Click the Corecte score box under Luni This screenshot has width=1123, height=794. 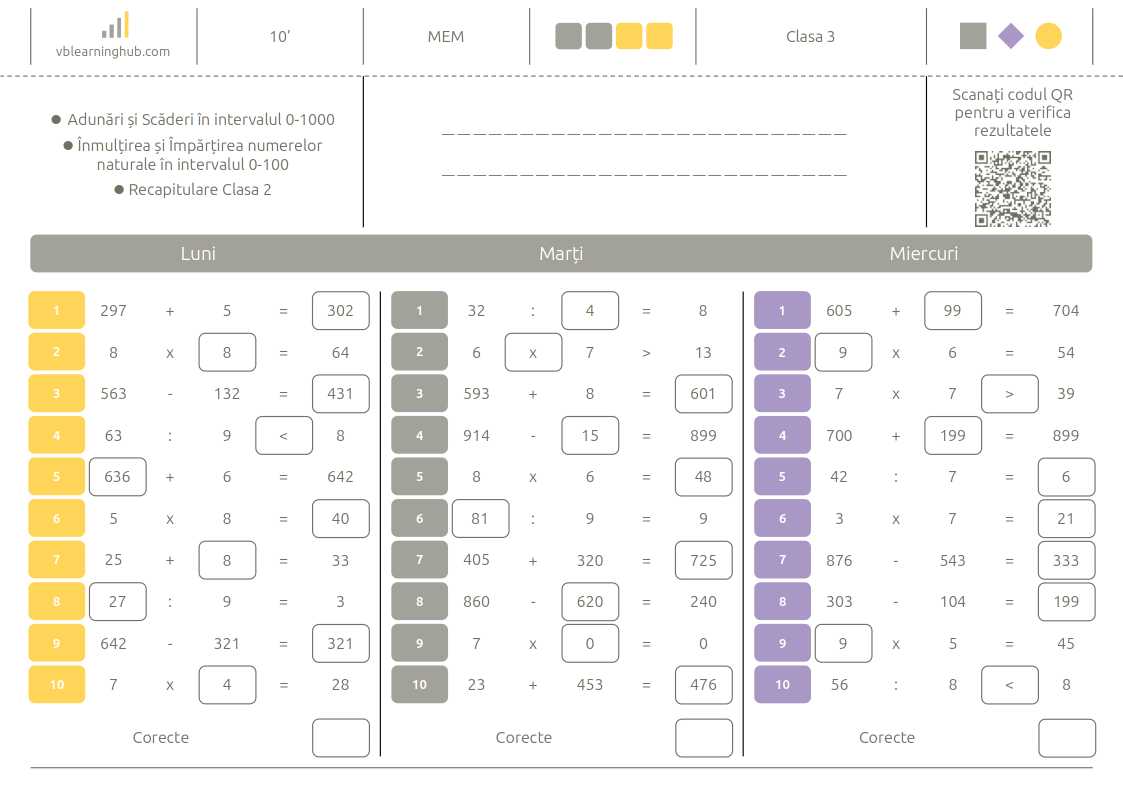click(341, 738)
